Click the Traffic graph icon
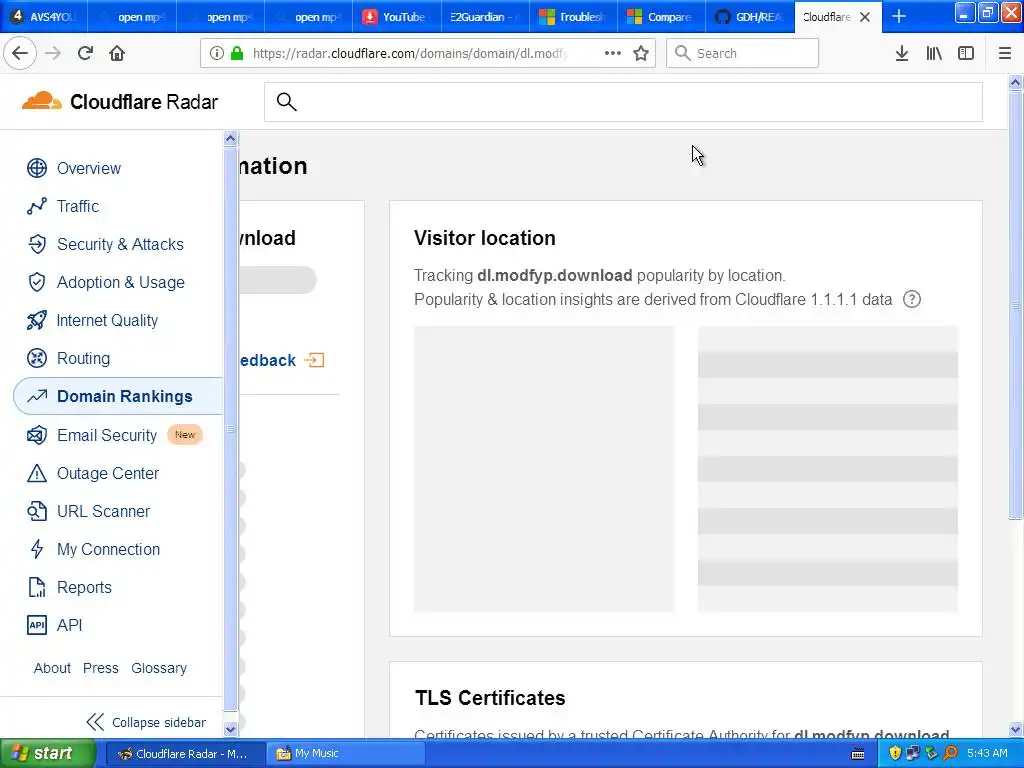Viewport: 1024px width, 768px height. (x=37, y=206)
